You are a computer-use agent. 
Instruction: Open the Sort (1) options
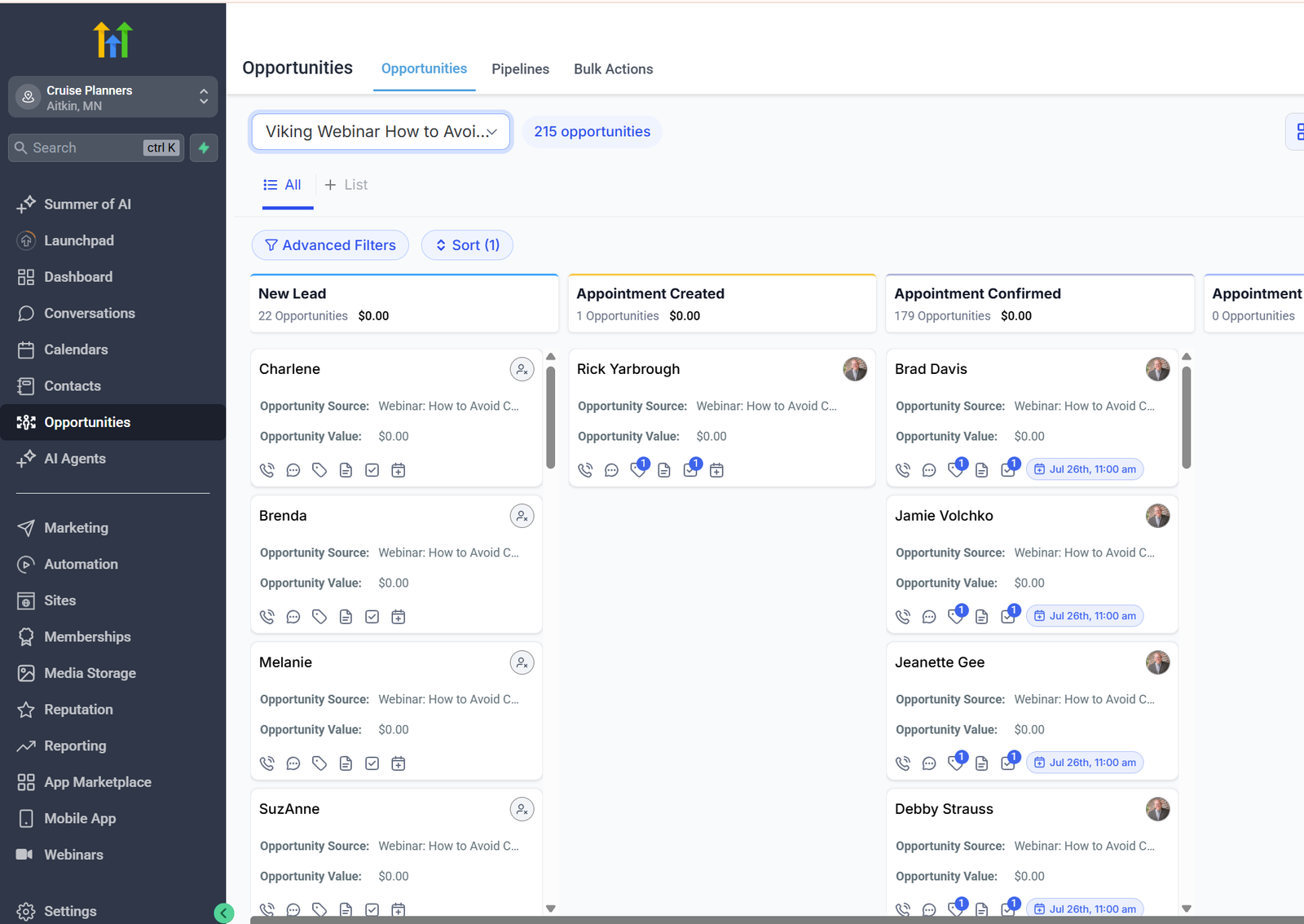tap(467, 245)
